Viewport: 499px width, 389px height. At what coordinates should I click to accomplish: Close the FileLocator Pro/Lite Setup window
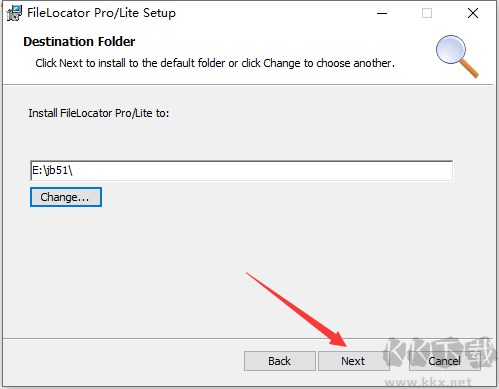473,13
